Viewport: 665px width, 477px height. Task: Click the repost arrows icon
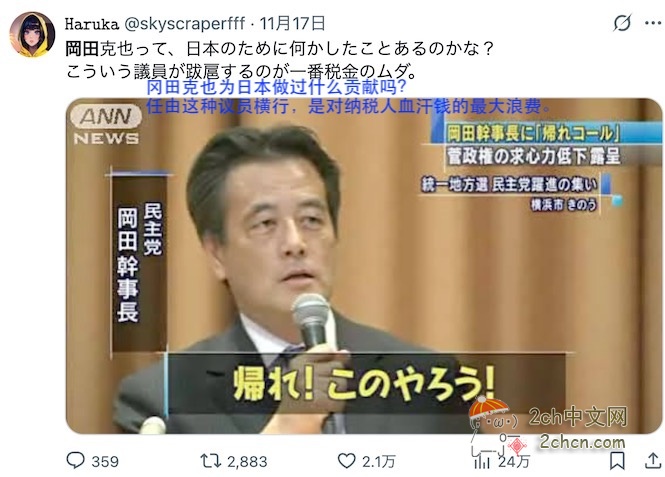(x=211, y=461)
